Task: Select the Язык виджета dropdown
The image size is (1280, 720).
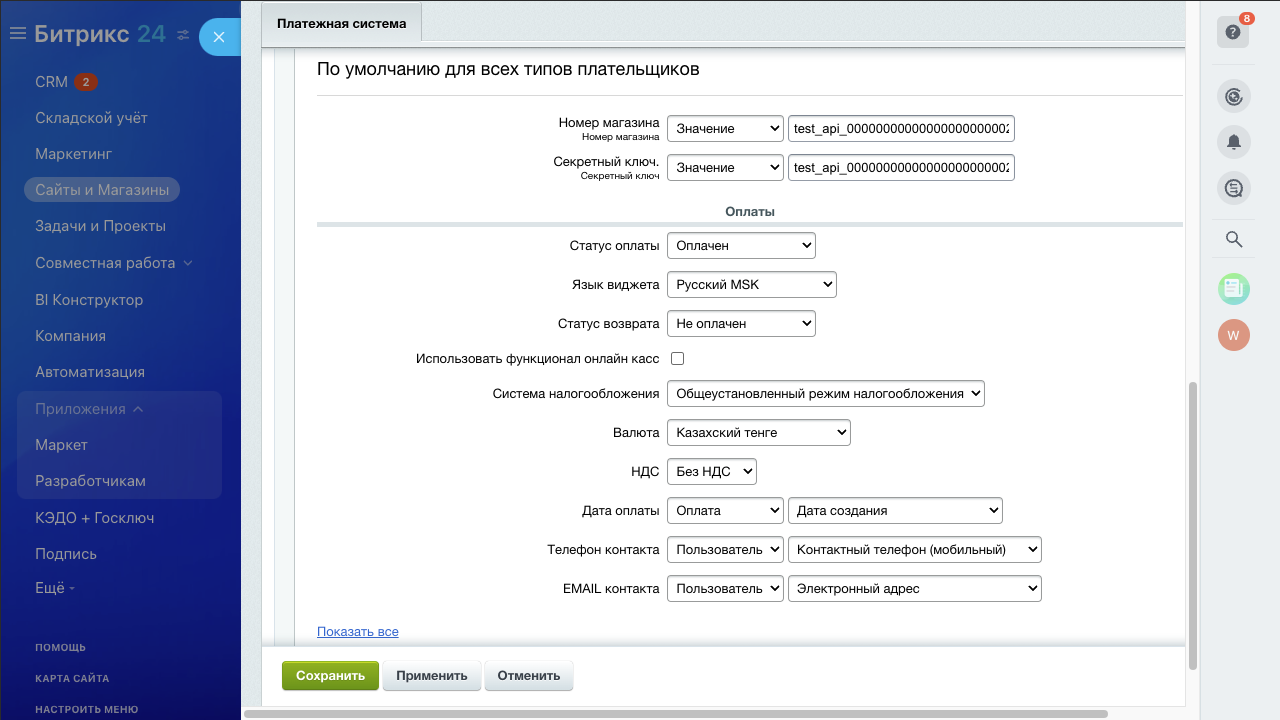Action: click(751, 285)
